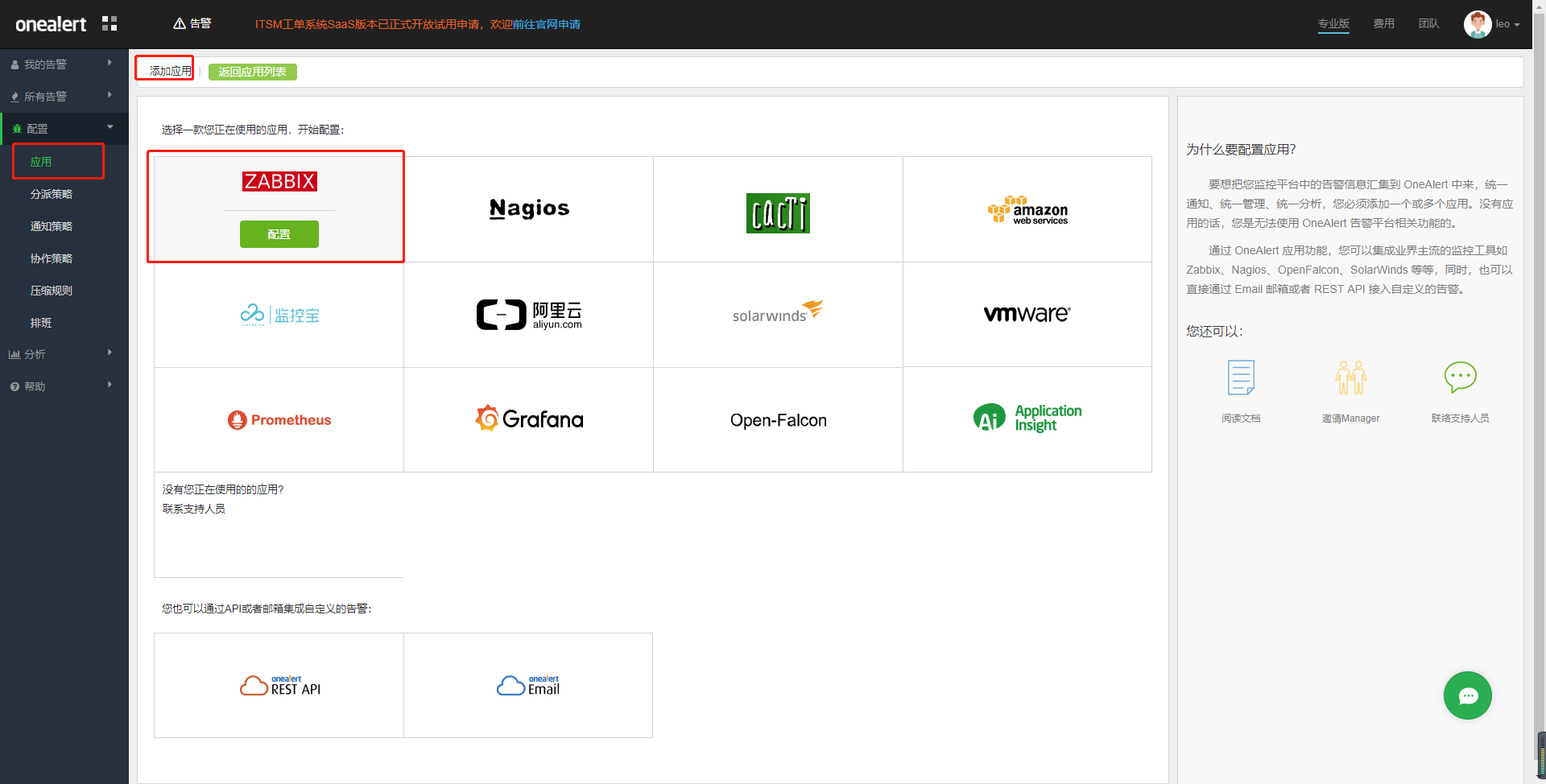Choose the onealert REST API integration
1546x784 pixels.
click(279, 685)
